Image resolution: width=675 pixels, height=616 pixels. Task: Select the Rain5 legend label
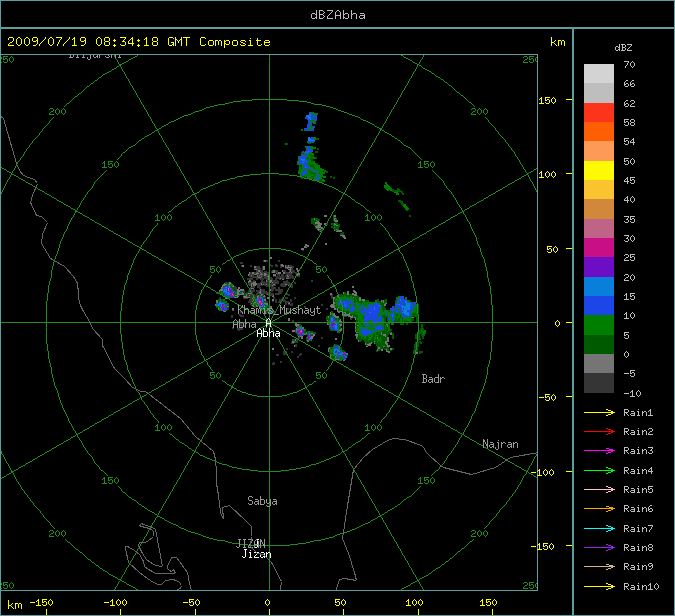638,489
